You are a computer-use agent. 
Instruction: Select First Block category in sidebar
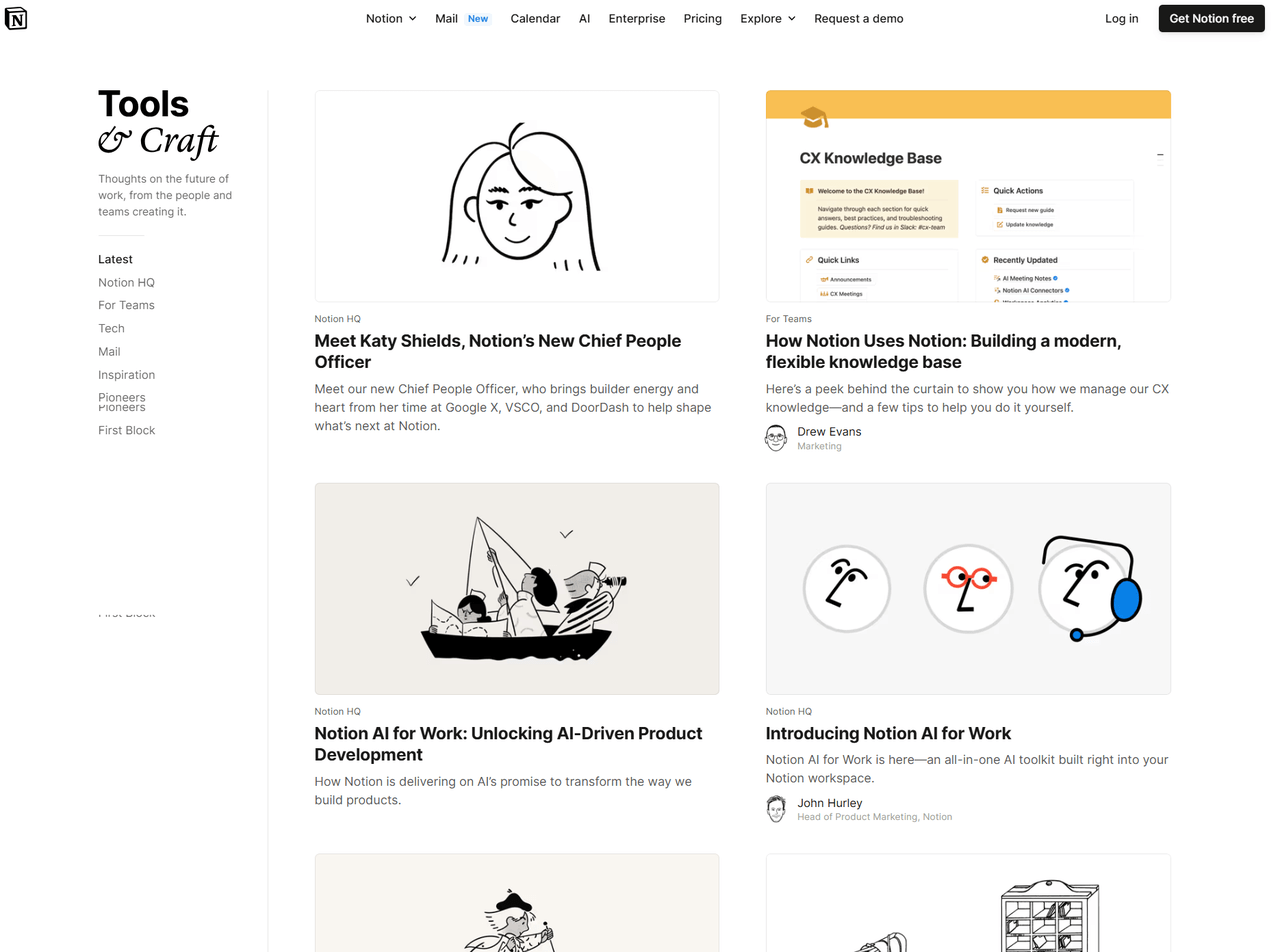pos(126,430)
